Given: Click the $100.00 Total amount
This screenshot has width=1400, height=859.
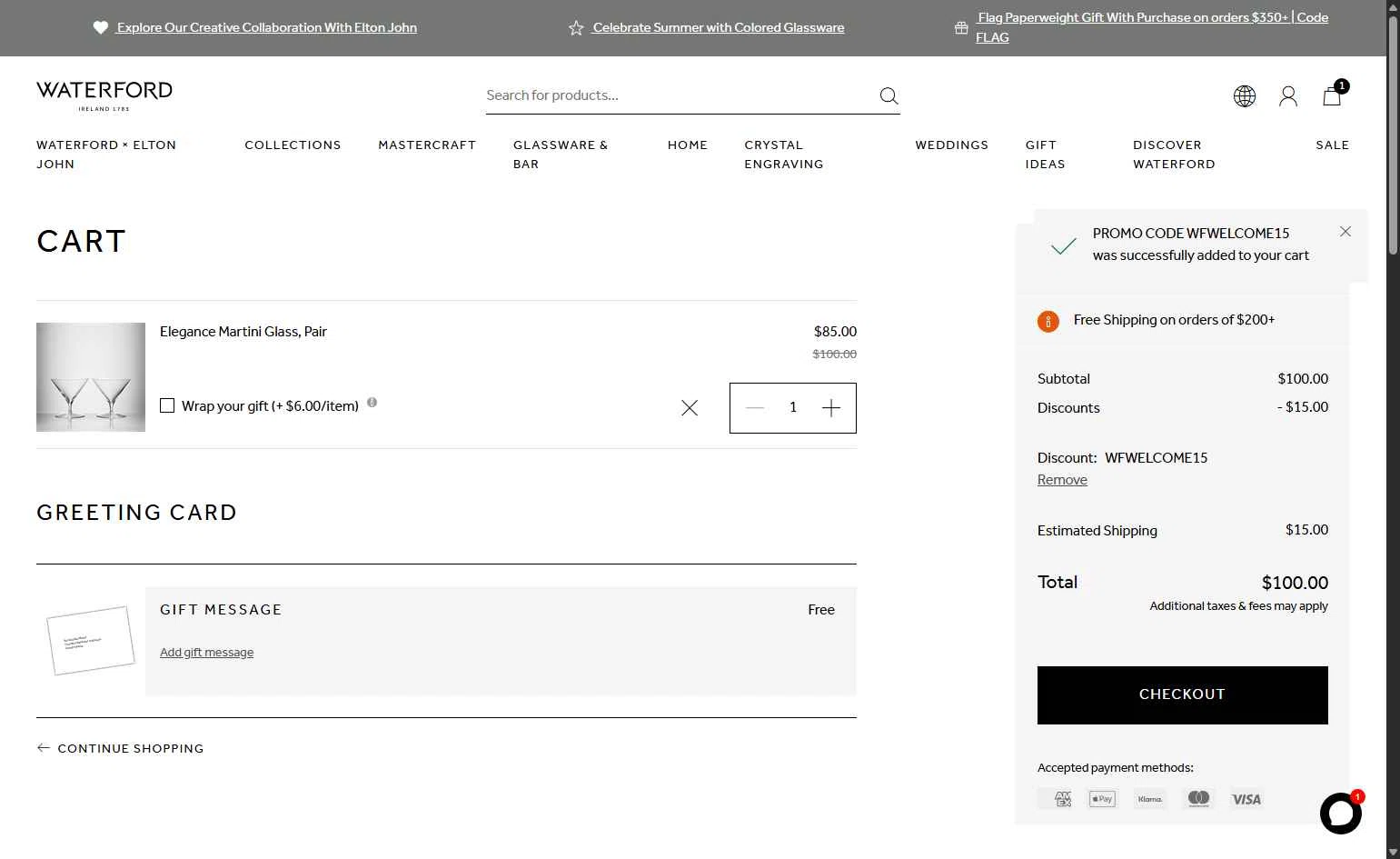Looking at the screenshot, I should coord(1295,583).
